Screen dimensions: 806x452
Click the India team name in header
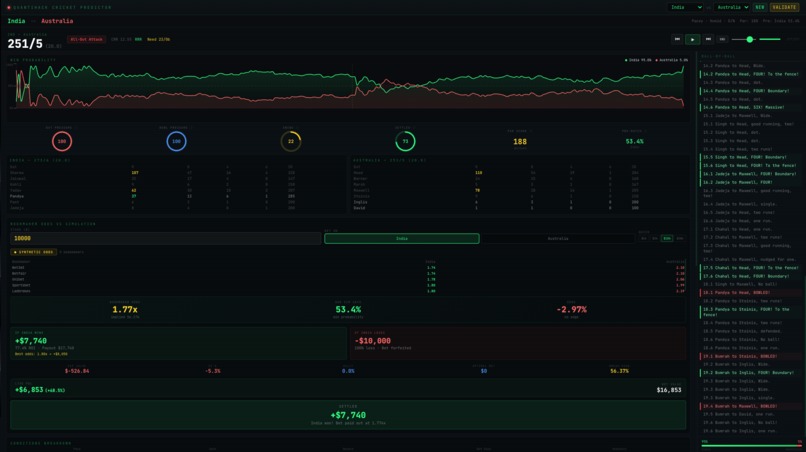click(x=16, y=21)
